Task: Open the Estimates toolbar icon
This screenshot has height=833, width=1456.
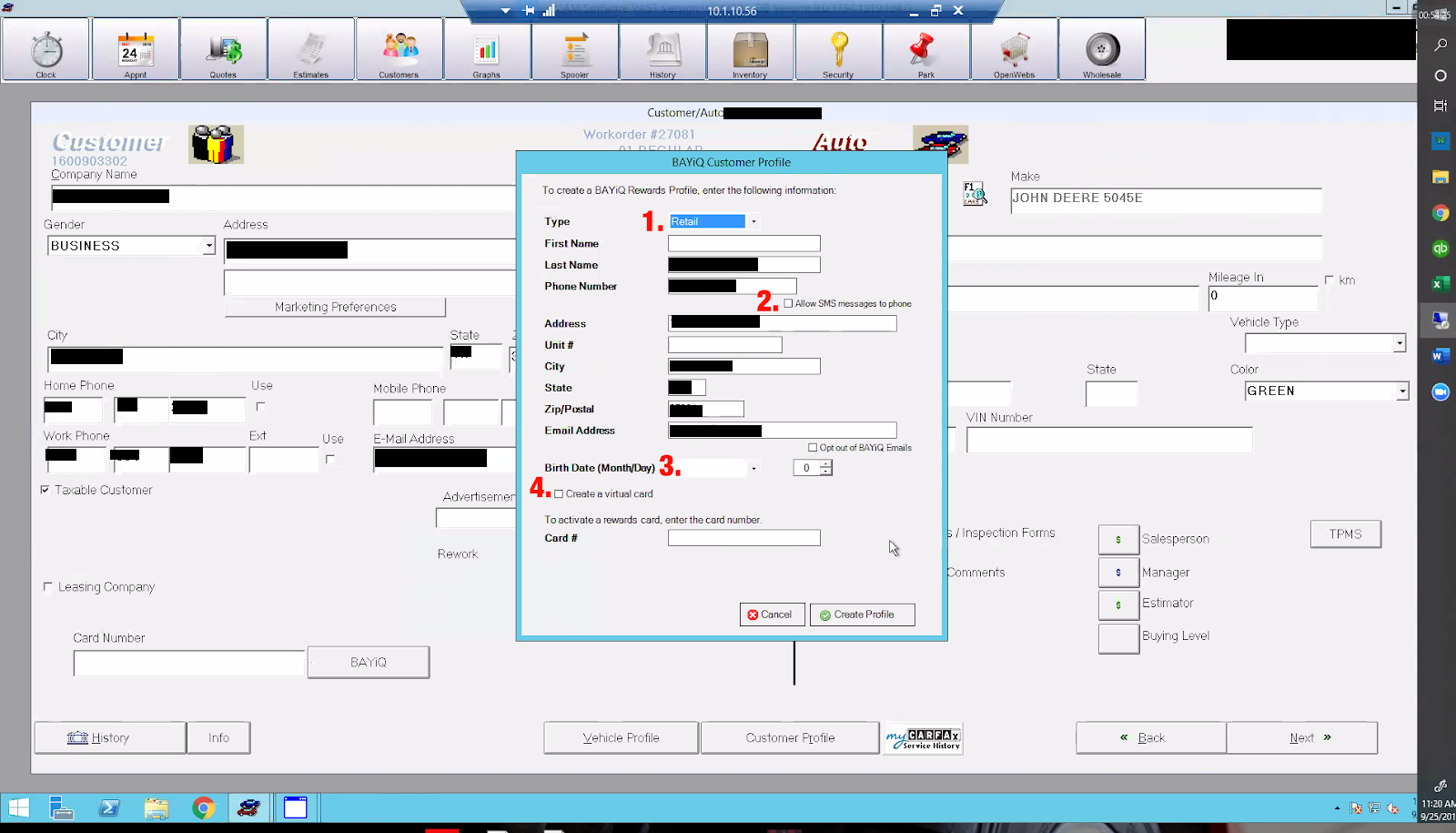Action: (x=311, y=50)
